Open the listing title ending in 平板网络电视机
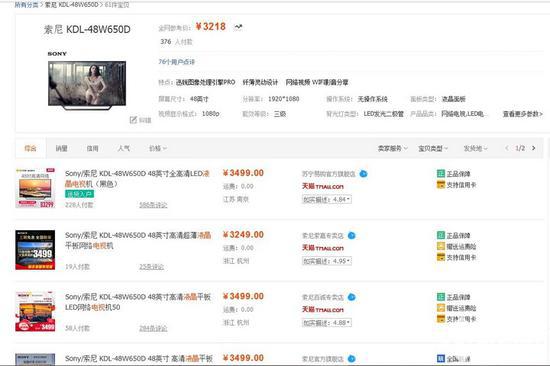 [138, 240]
